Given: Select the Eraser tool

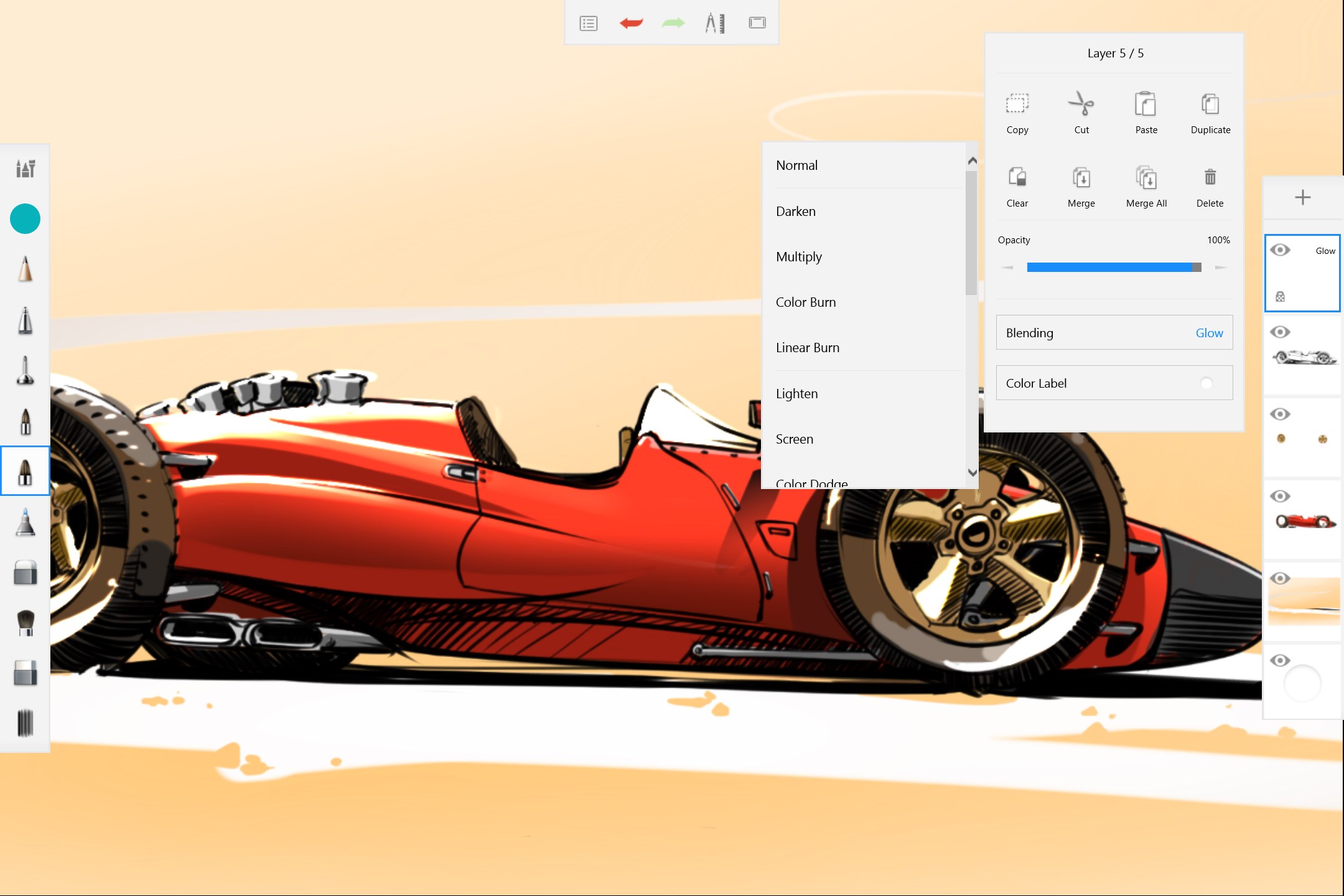Looking at the screenshot, I should [25, 572].
